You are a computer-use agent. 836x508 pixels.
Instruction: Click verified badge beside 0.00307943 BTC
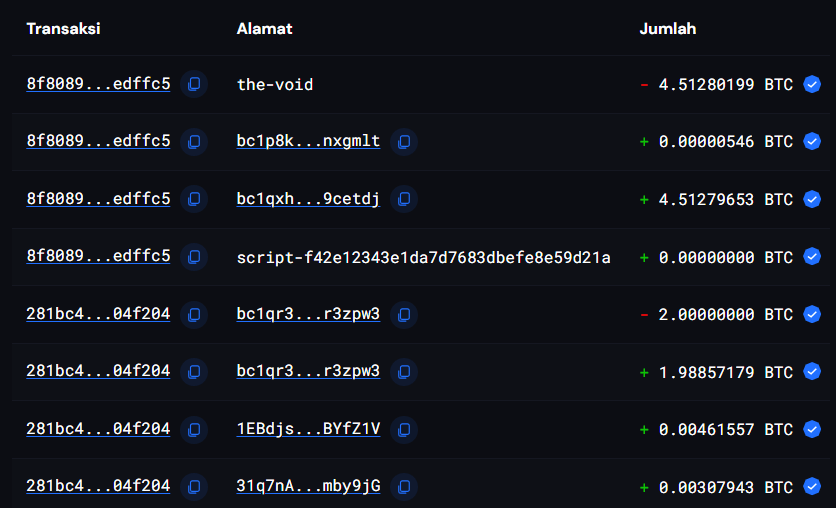812,487
